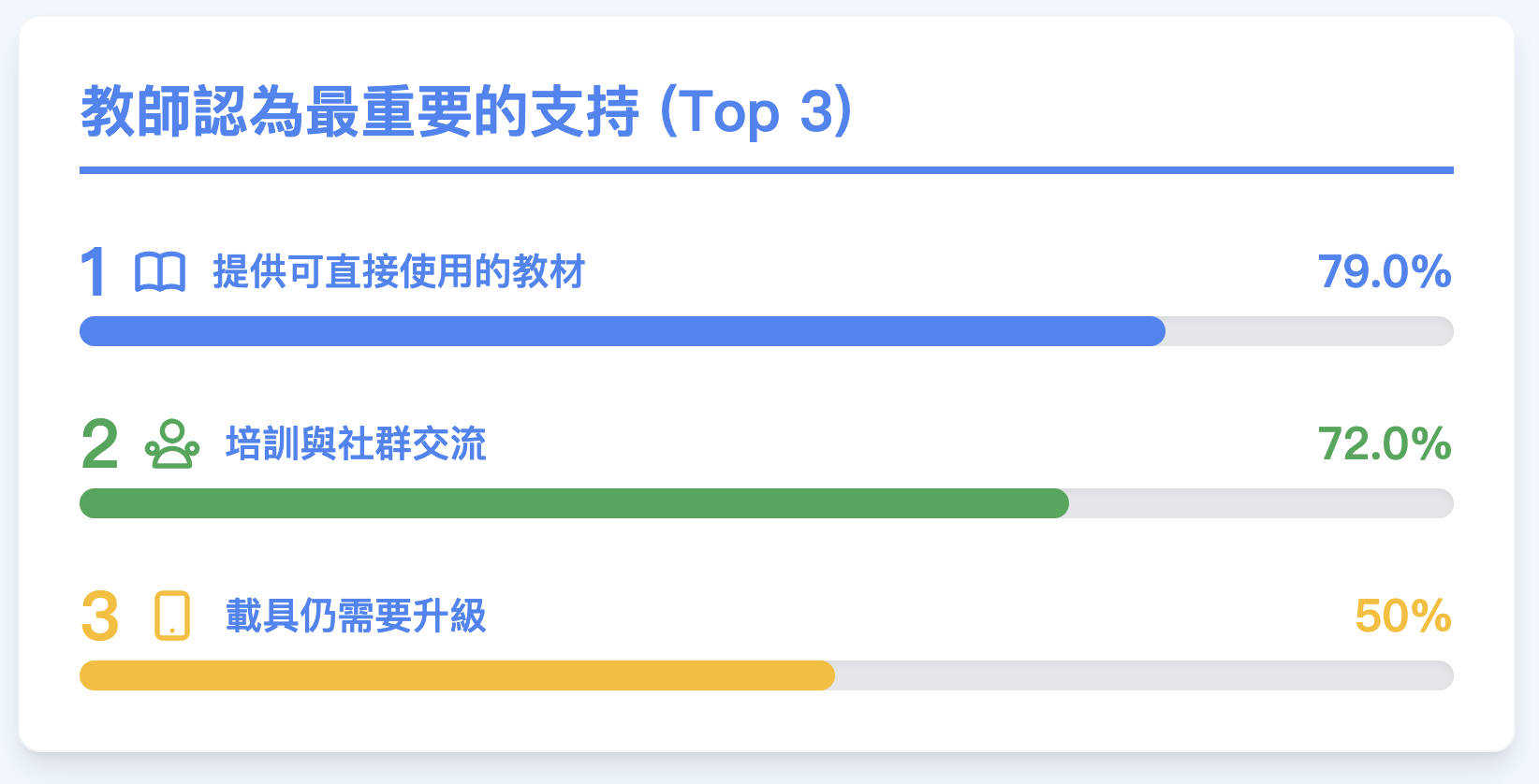This screenshot has height=784, width=1539.
Task: Click the 79.0% percentage value
Action: point(1385,272)
